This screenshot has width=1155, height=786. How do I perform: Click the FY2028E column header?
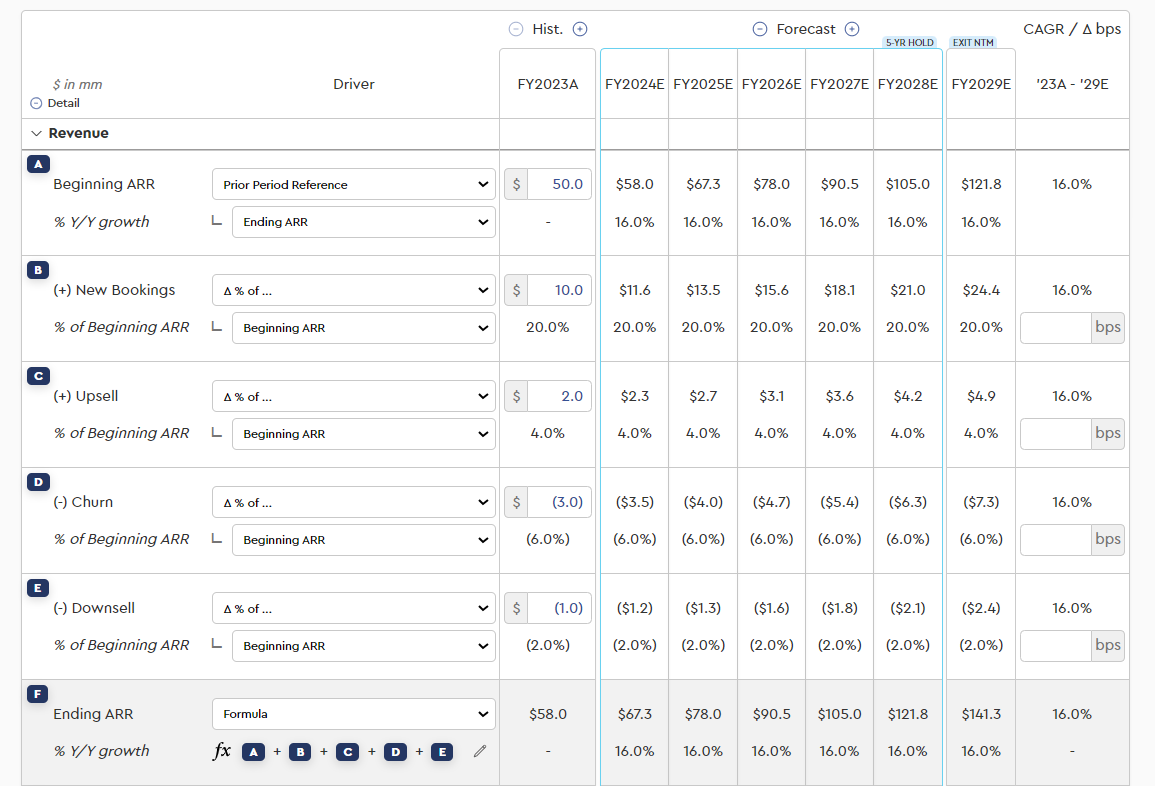pyautogui.click(x=908, y=84)
